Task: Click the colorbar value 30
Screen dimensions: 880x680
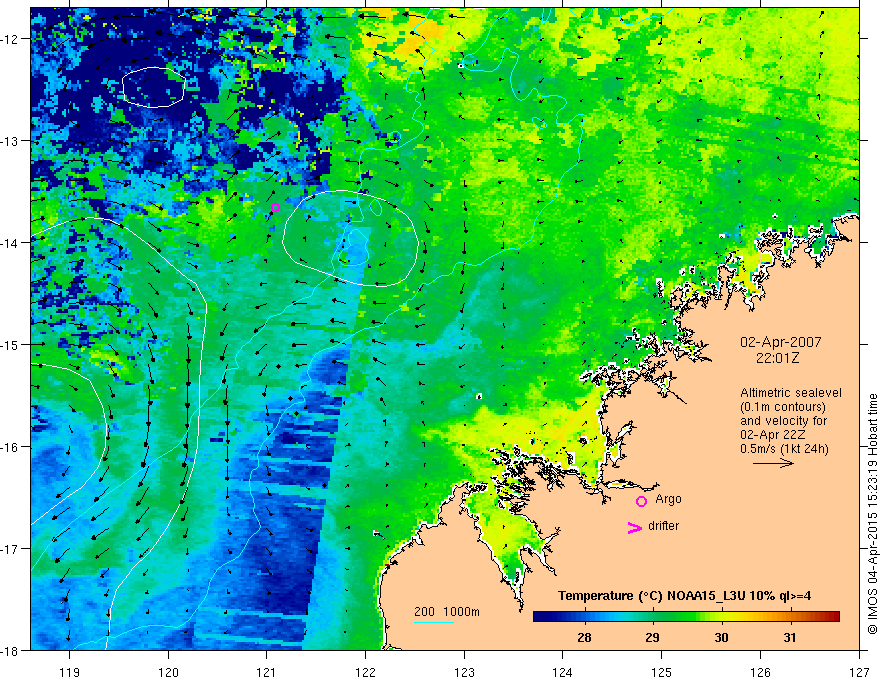Action: (x=721, y=637)
